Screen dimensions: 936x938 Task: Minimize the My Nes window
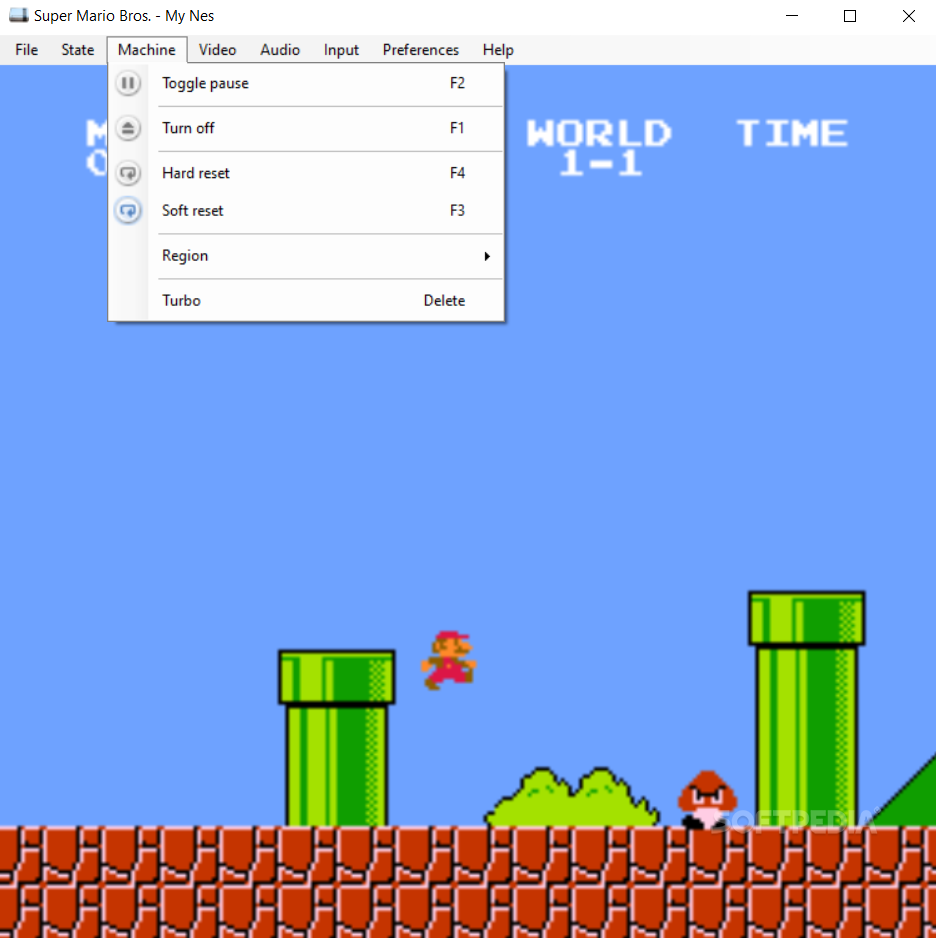(792, 16)
